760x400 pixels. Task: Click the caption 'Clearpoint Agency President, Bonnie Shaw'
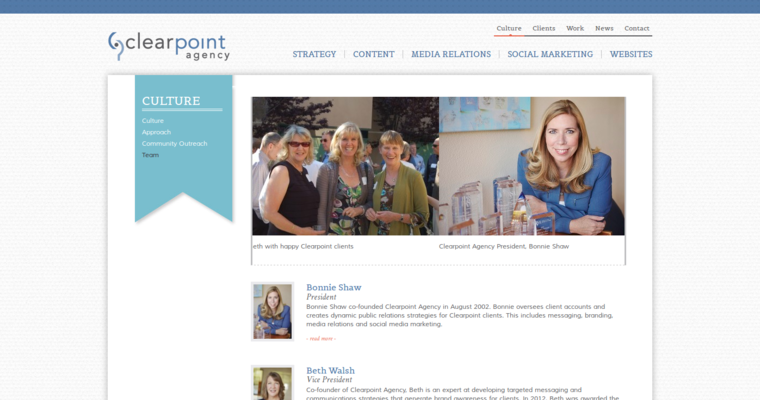coord(504,246)
